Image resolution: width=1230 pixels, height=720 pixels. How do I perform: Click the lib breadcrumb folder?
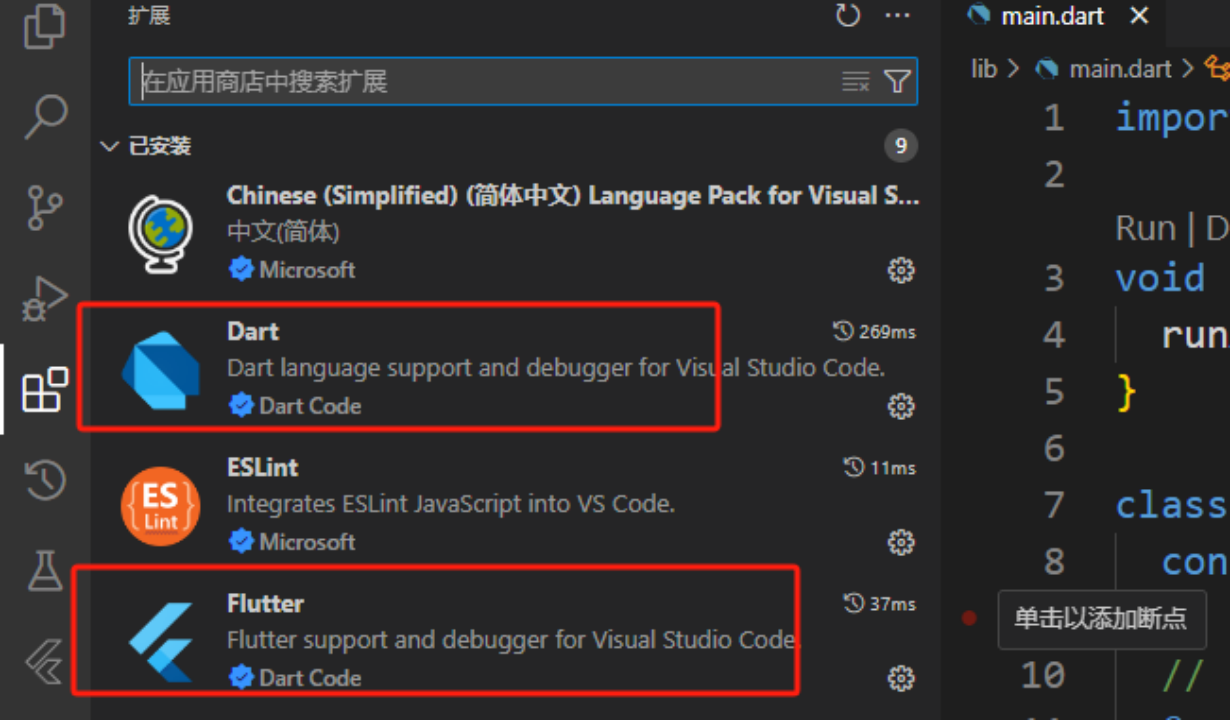[x=984, y=68]
